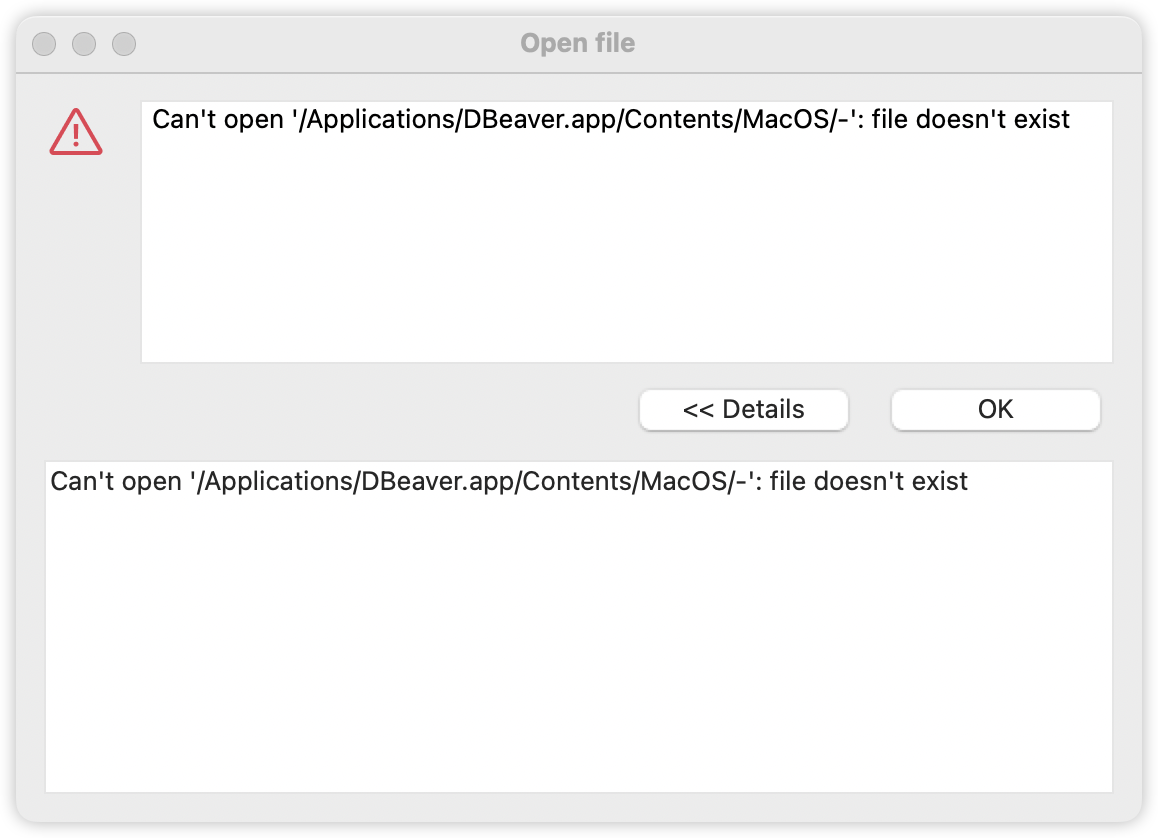This screenshot has width=1158, height=838.
Task: Select the error message in the upper text area
Action: click(x=610, y=119)
